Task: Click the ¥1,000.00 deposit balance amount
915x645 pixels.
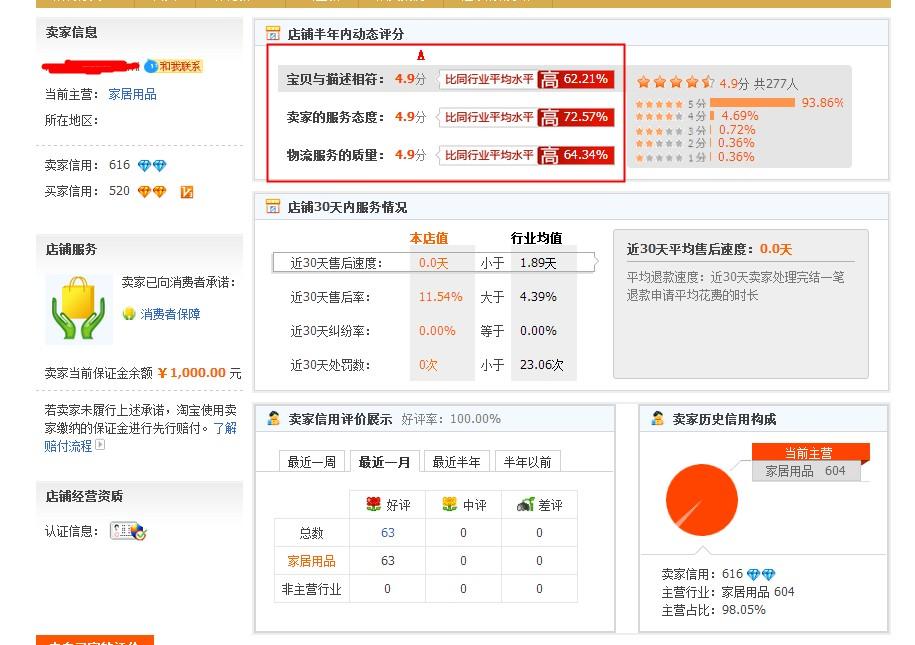Action: [192, 372]
